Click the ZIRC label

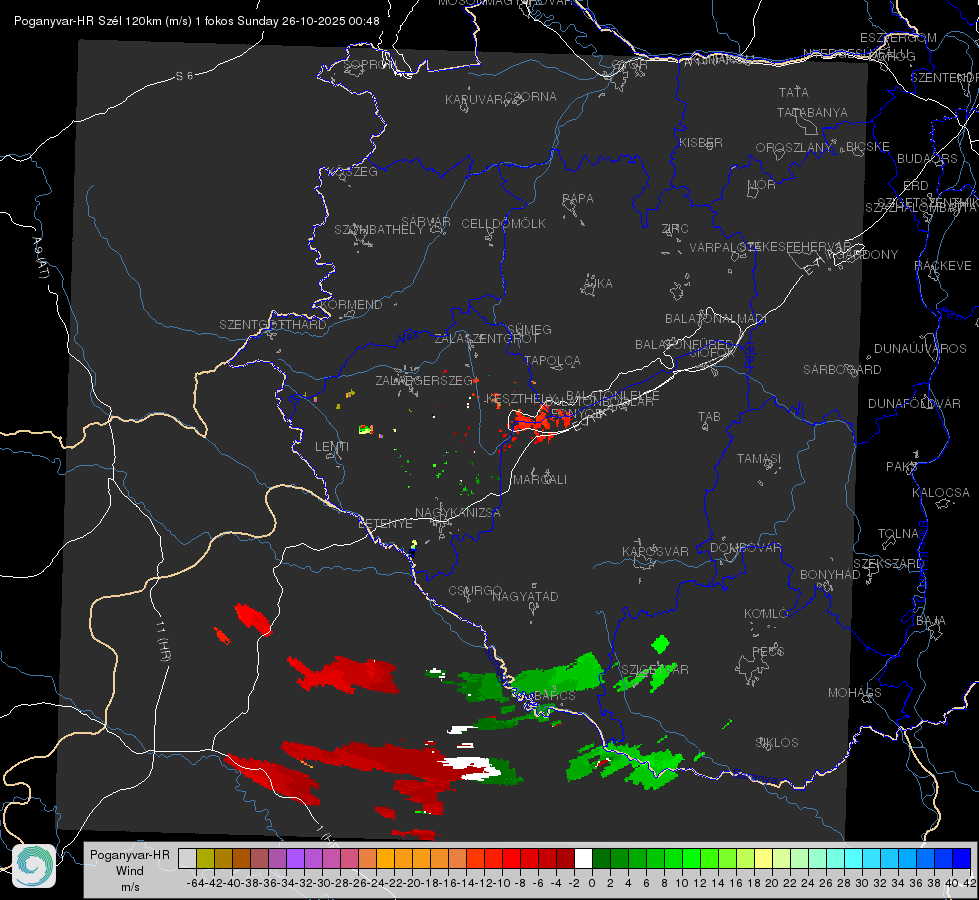coord(675,228)
